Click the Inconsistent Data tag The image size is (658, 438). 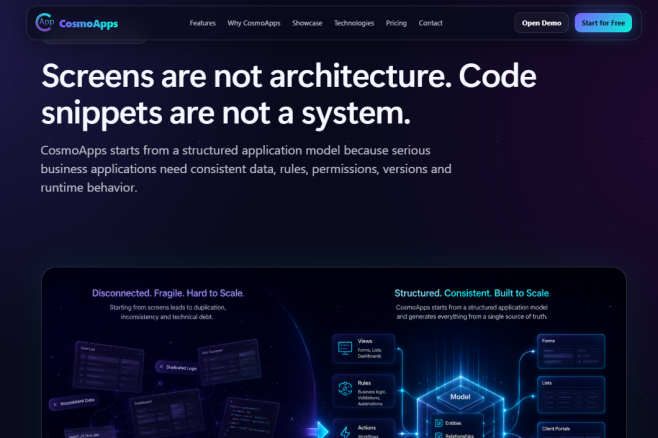(74, 402)
